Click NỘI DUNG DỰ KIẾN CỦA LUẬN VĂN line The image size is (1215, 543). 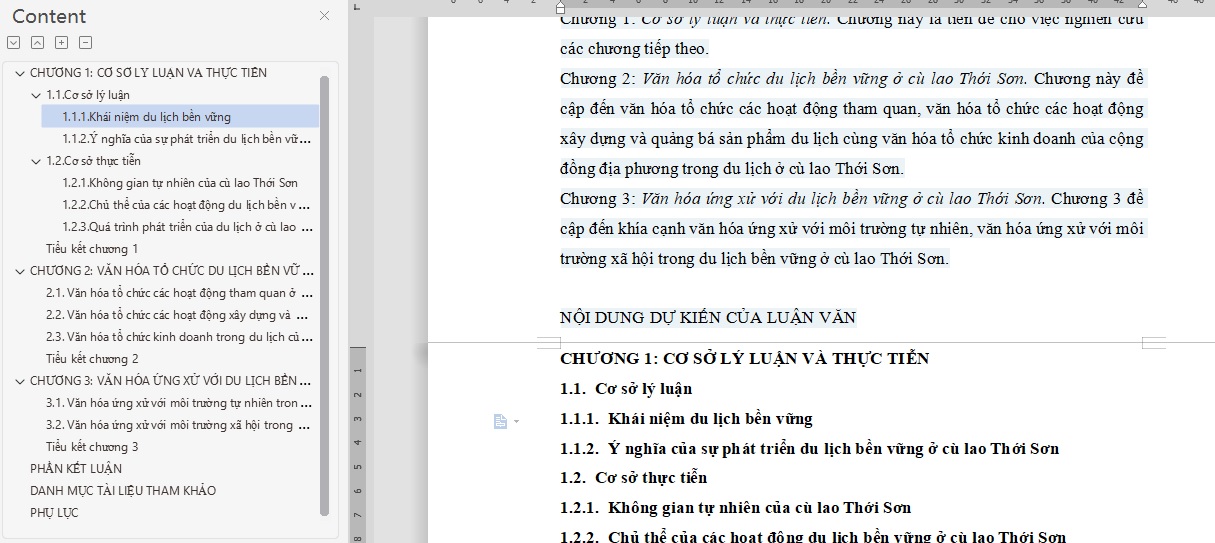[x=708, y=318]
